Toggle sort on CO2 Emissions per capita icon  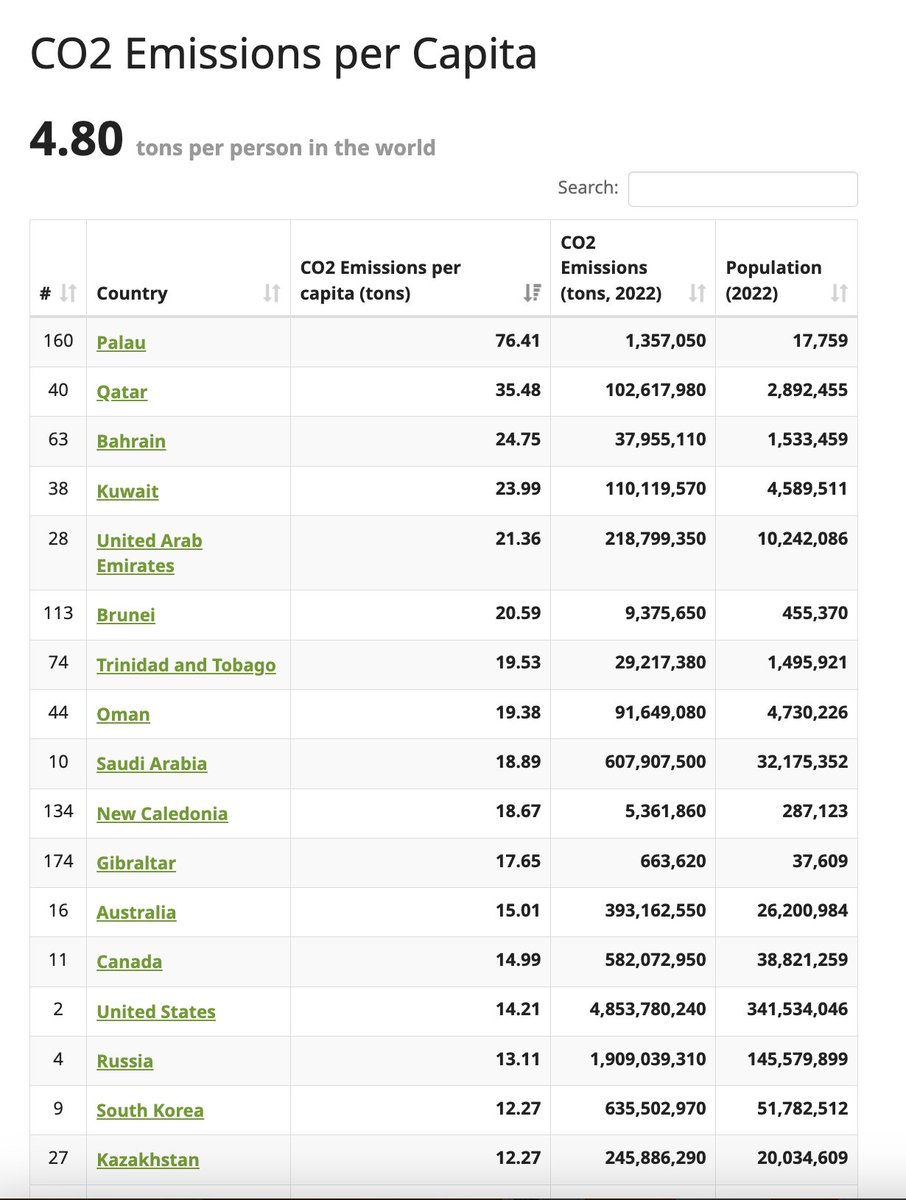531,293
